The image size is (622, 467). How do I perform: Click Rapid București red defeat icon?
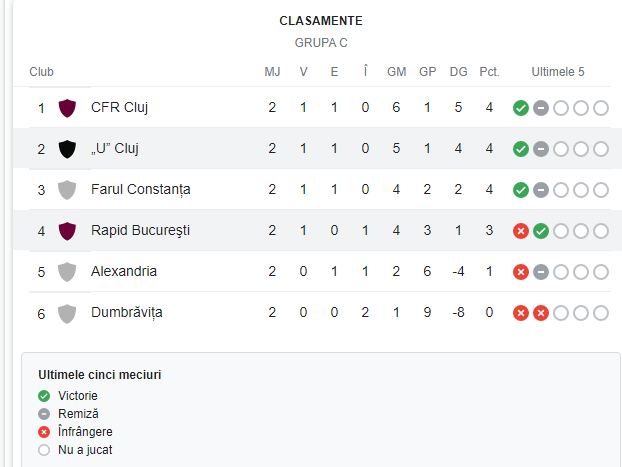(x=521, y=231)
